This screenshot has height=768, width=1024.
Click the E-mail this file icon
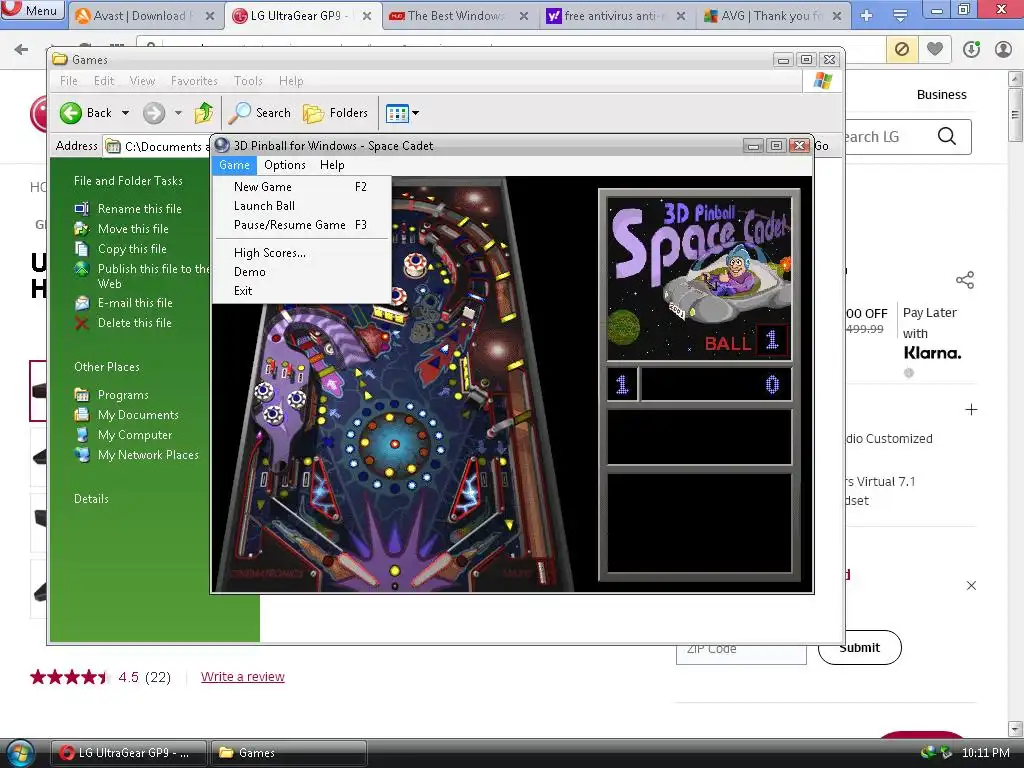click(82, 303)
